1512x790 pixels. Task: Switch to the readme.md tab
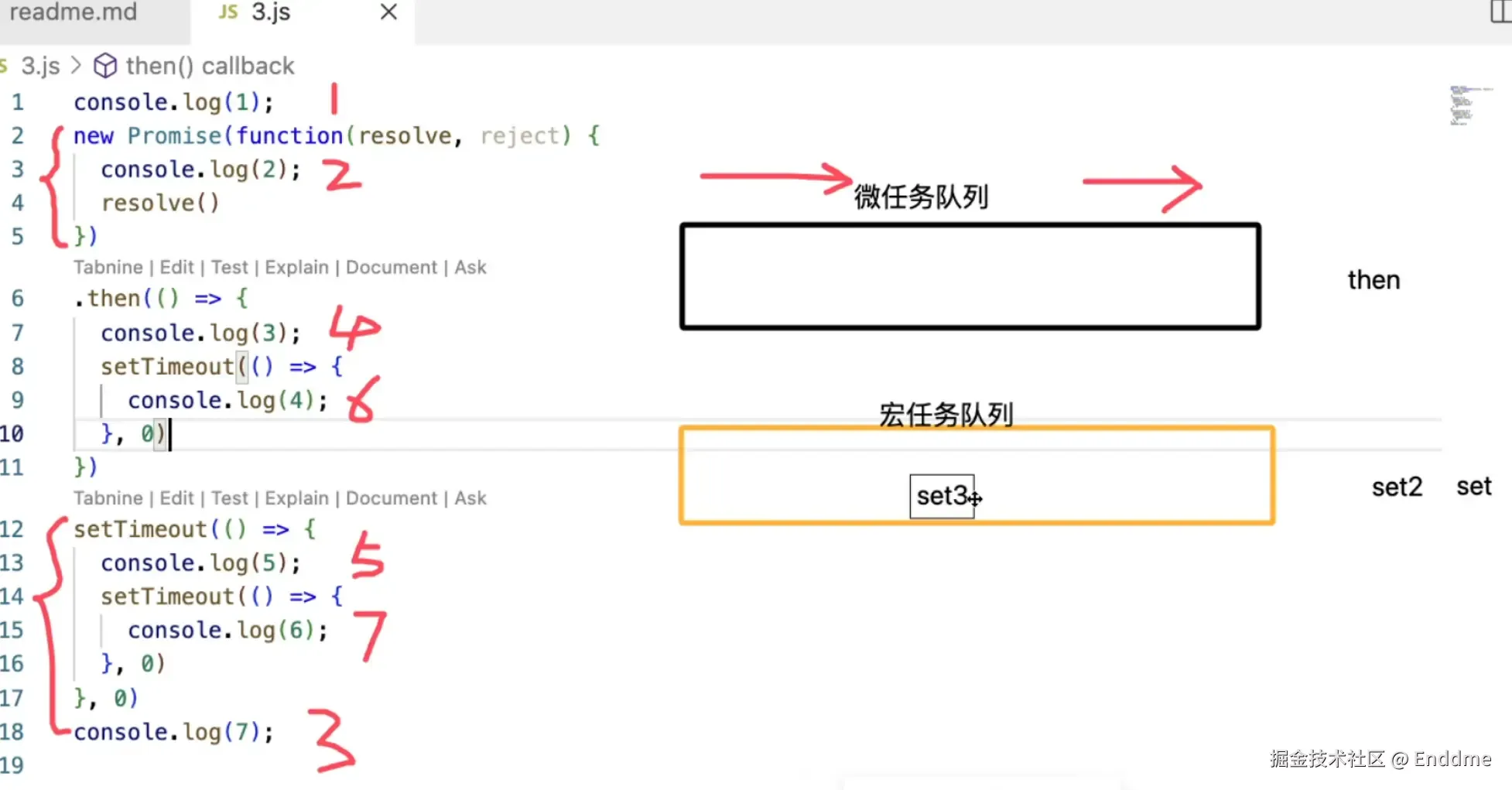(x=73, y=12)
